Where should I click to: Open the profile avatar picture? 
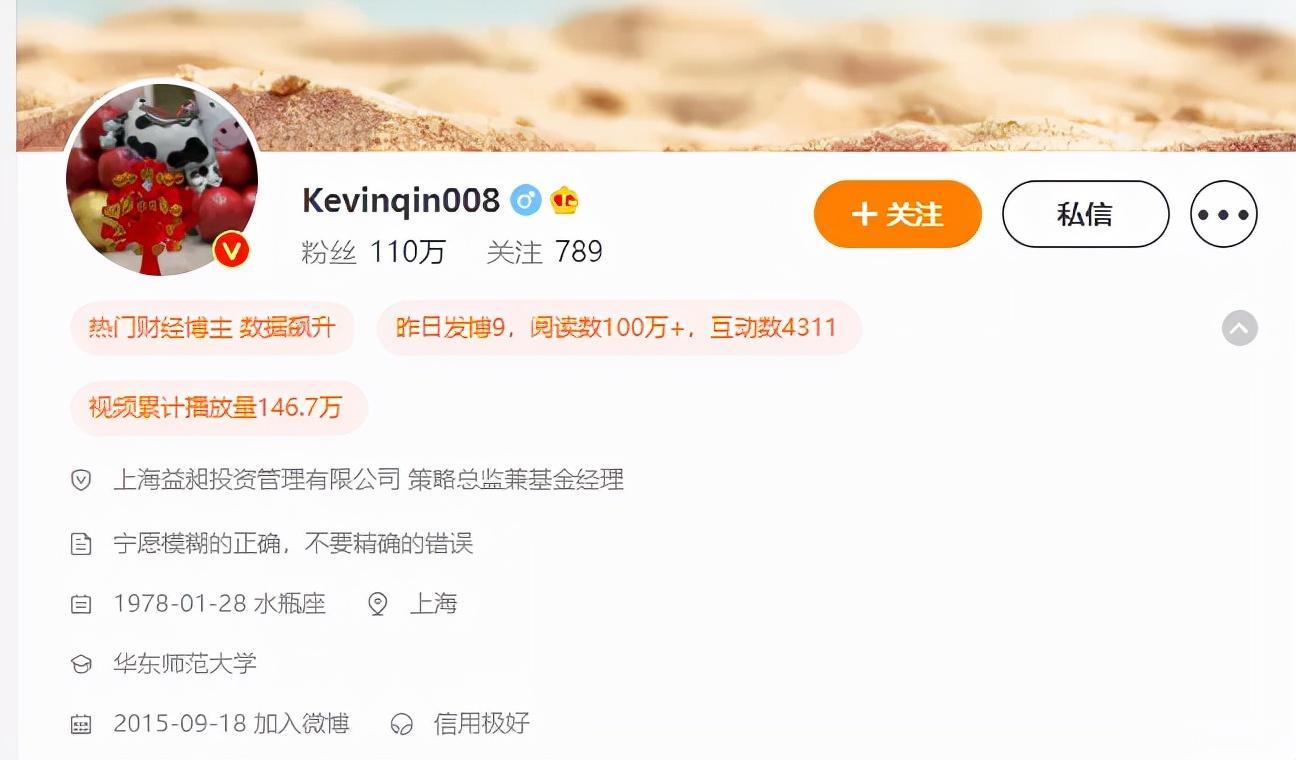pyautogui.click(x=162, y=180)
